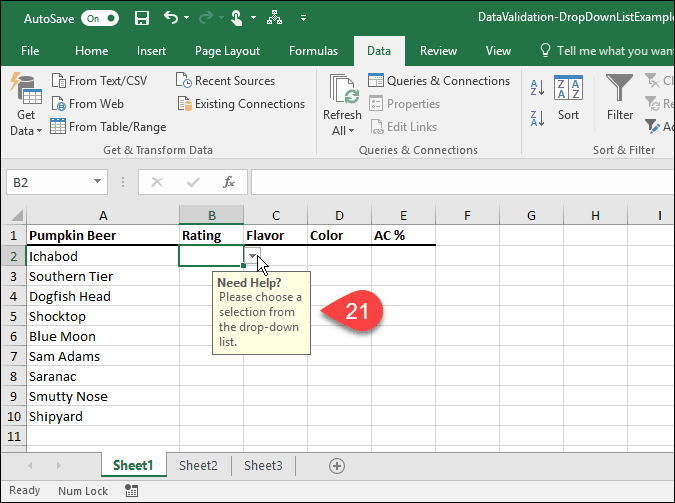Sort A to Z ascending icon
The height and width of the screenshot is (503, 675).
tap(537, 87)
